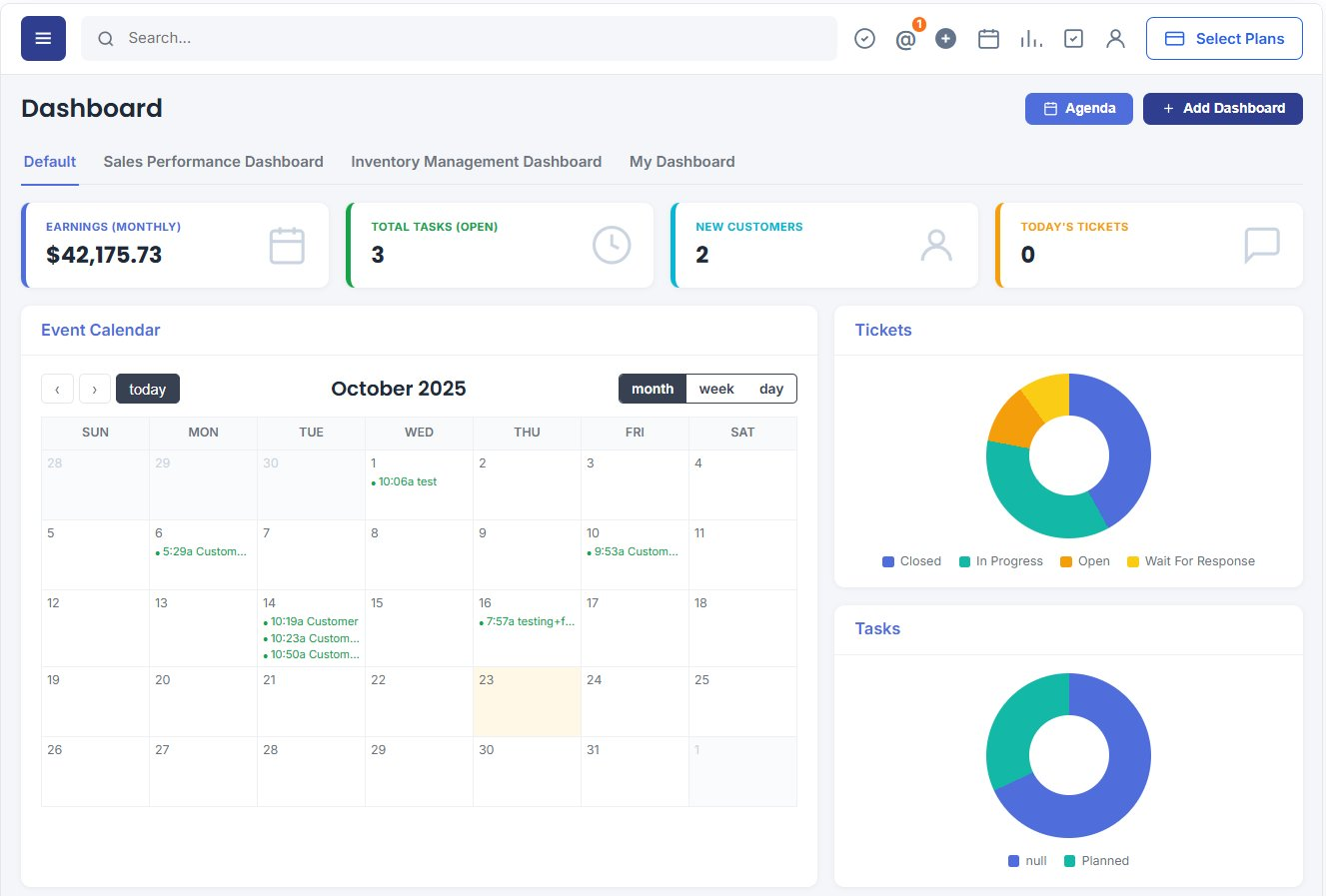1326x896 pixels.
Task: Go to next month in calendar
Action: click(95, 389)
